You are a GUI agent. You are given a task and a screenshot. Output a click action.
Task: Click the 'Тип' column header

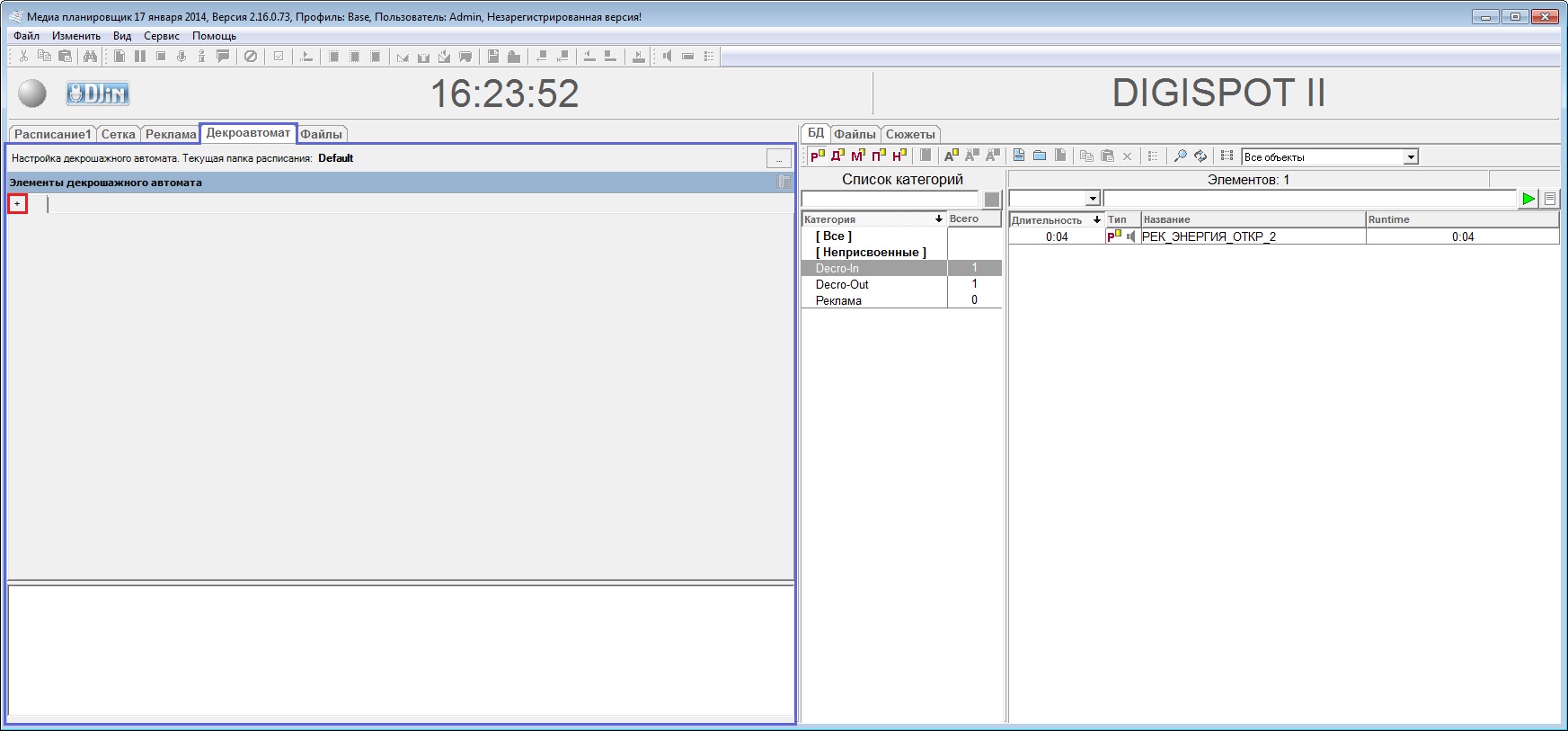pyautogui.click(x=1122, y=219)
